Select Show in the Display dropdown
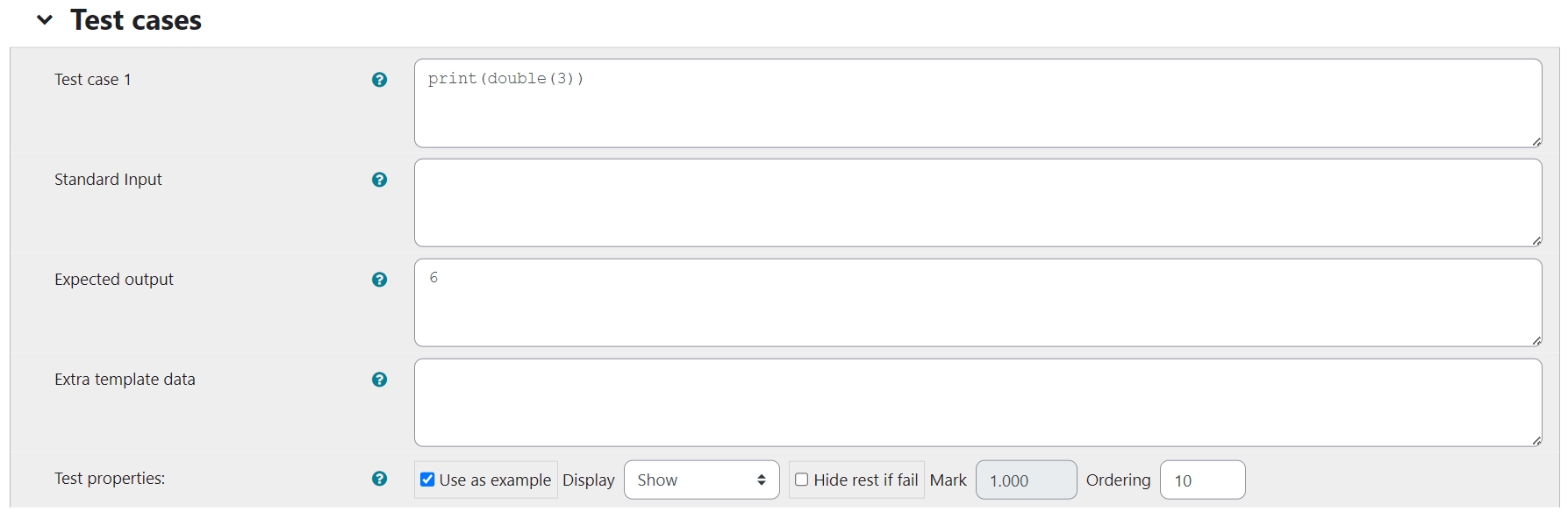 coord(701,480)
